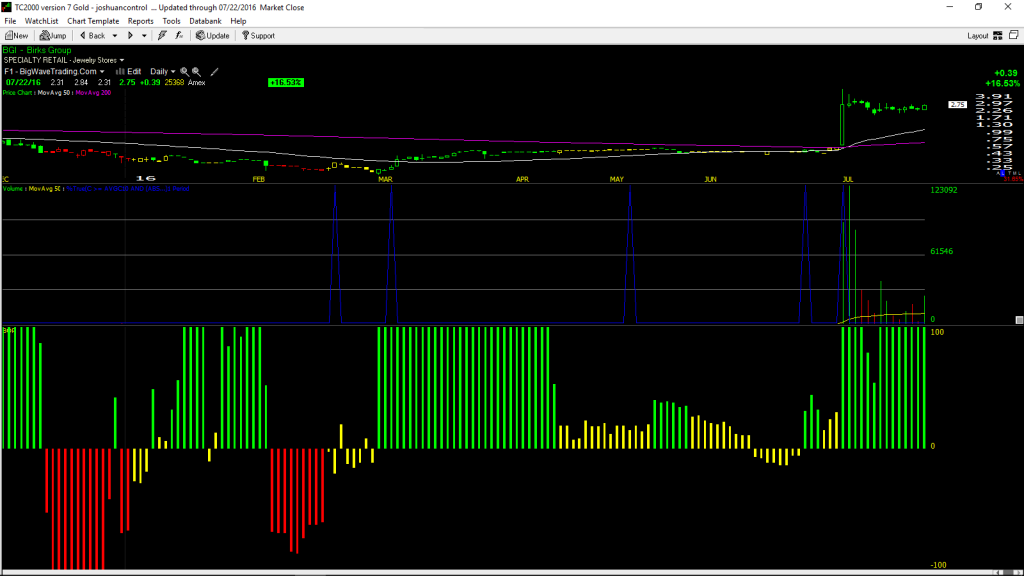Expand the forward history dropdown arrow
1024x576 pixels.
click(144, 36)
